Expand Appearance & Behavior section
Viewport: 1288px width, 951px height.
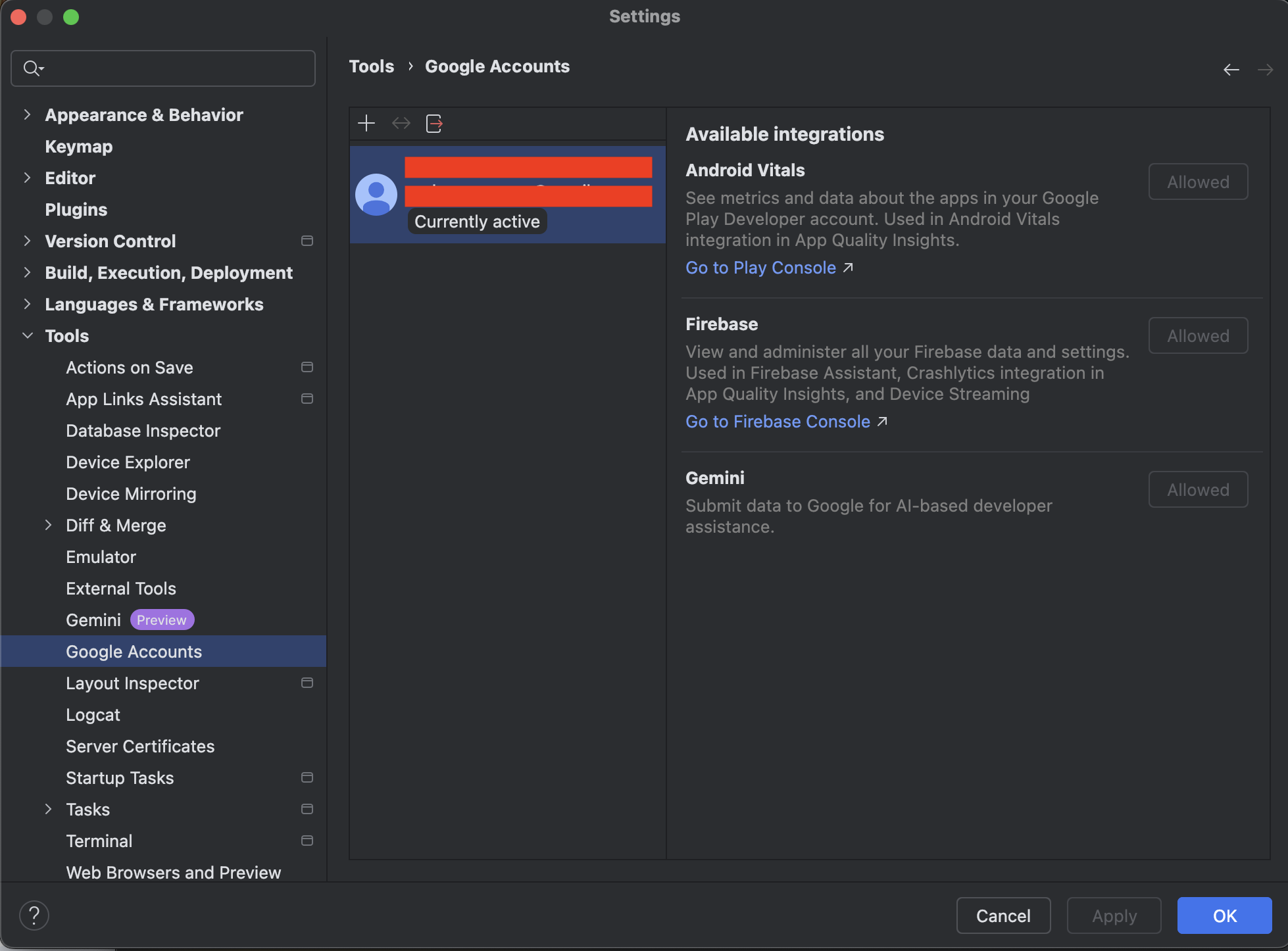point(27,115)
